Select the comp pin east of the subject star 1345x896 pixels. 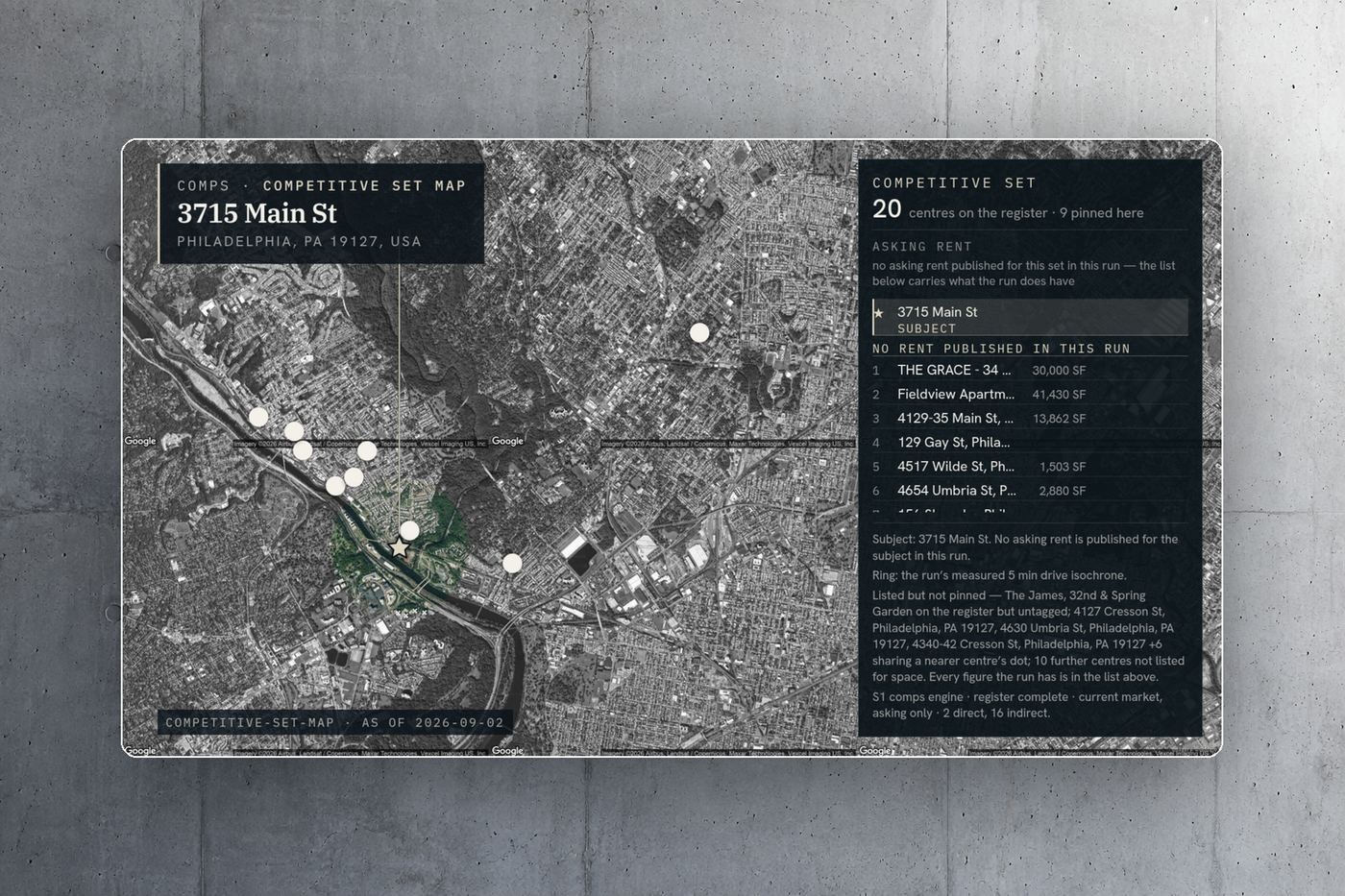pos(512,563)
